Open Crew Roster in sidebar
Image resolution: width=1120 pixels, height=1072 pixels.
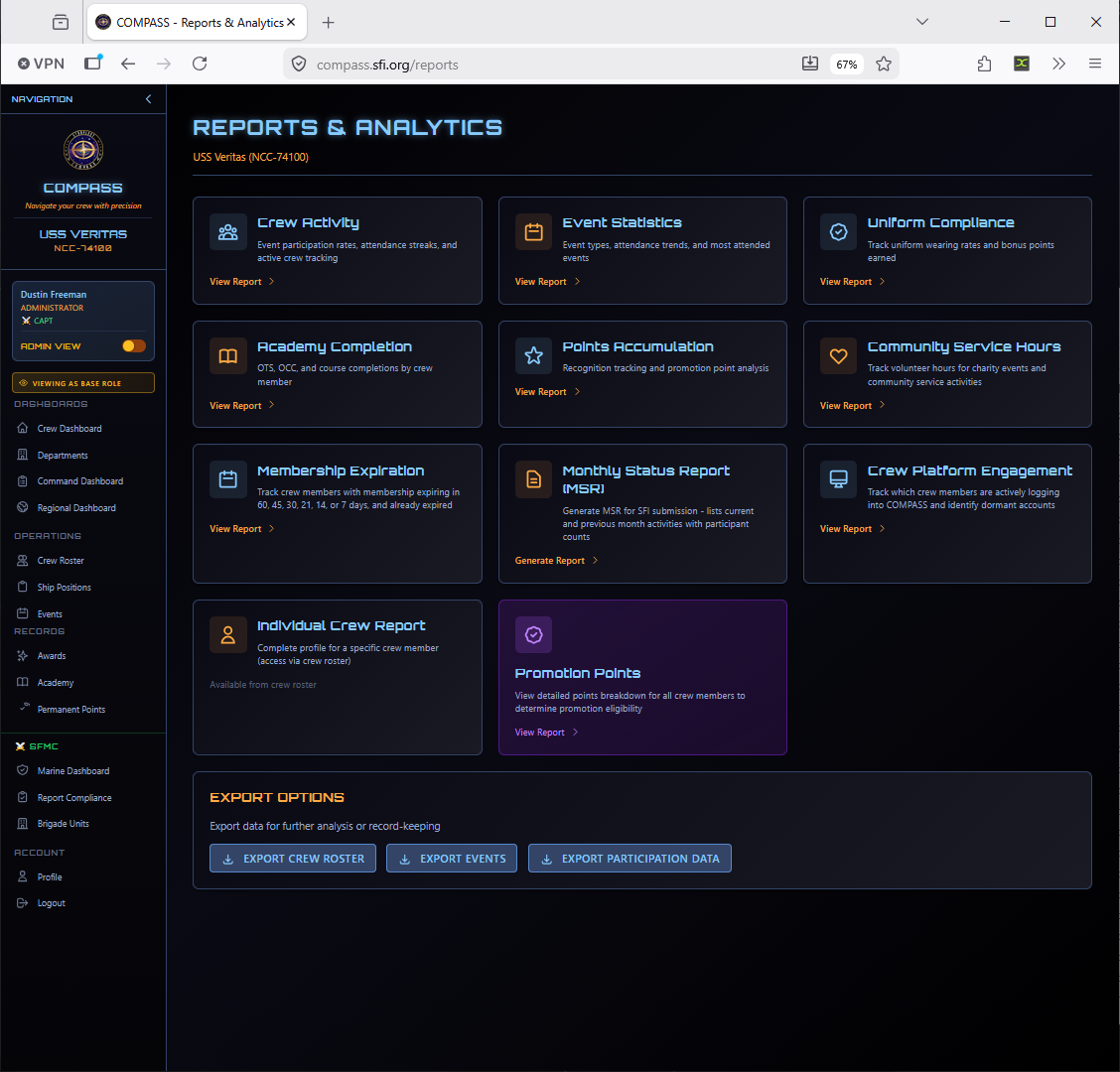tap(61, 561)
